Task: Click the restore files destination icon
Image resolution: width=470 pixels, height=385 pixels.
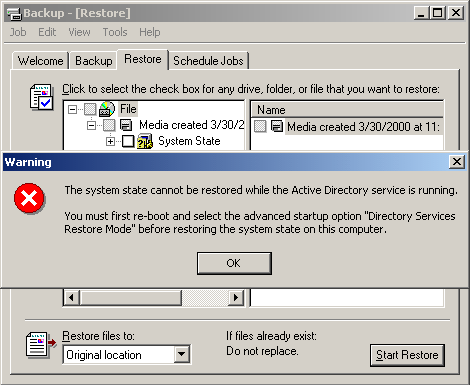Action: point(41,345)
